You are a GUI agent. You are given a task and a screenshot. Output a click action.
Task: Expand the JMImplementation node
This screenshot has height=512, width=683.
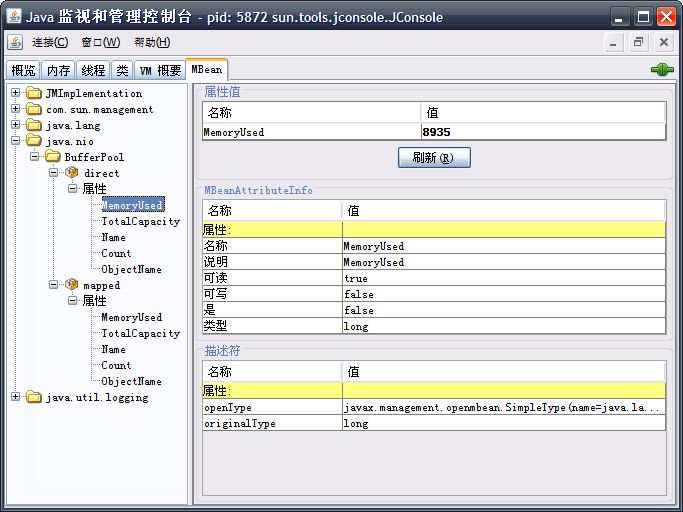15,92
